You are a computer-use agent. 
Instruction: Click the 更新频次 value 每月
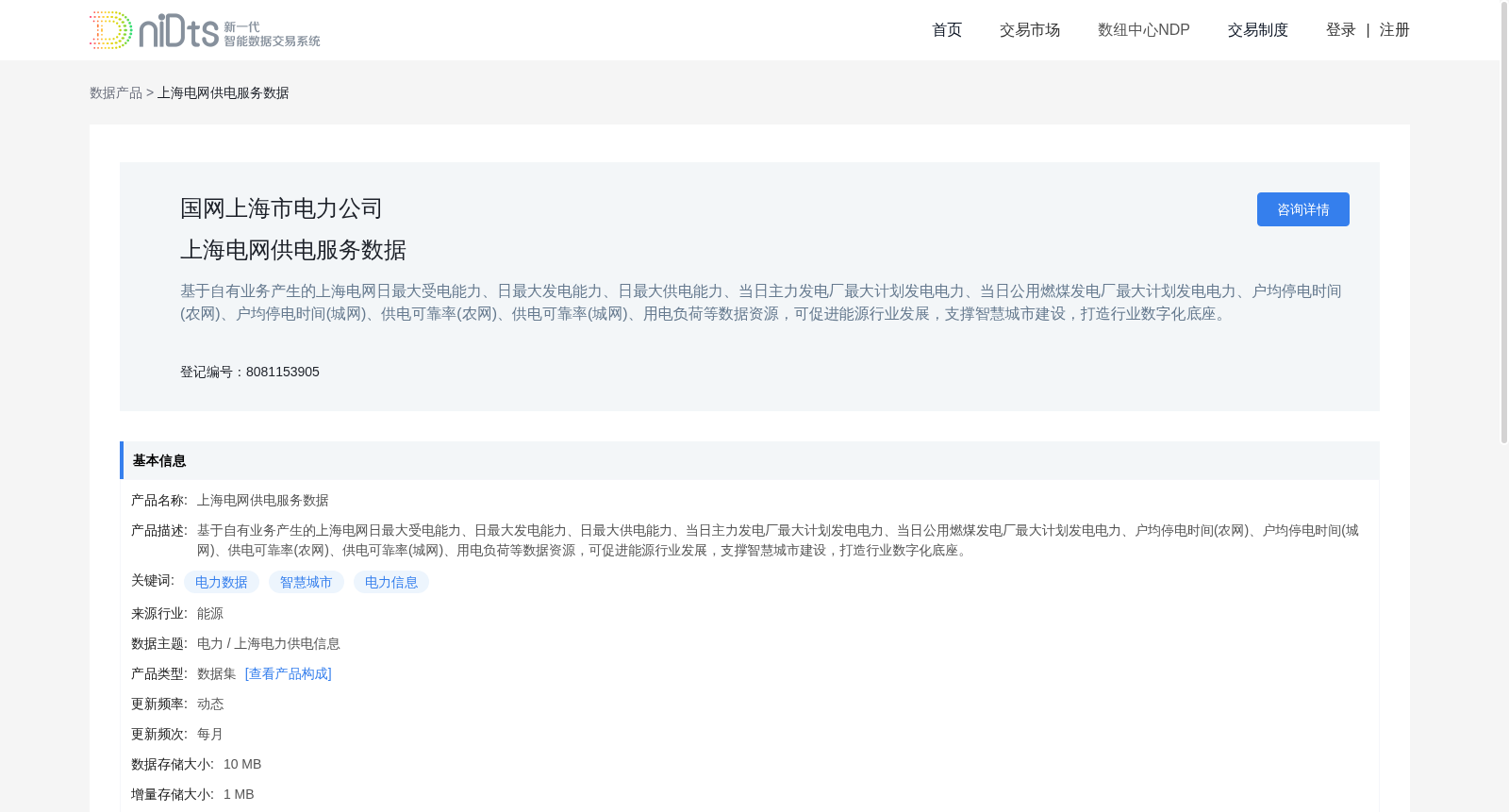pos(210,734)
